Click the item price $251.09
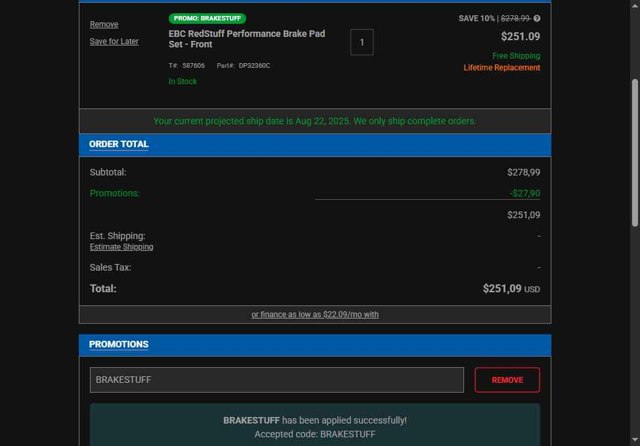The height and width of the screenshot is (446, 640). click(x=520, y=37)
